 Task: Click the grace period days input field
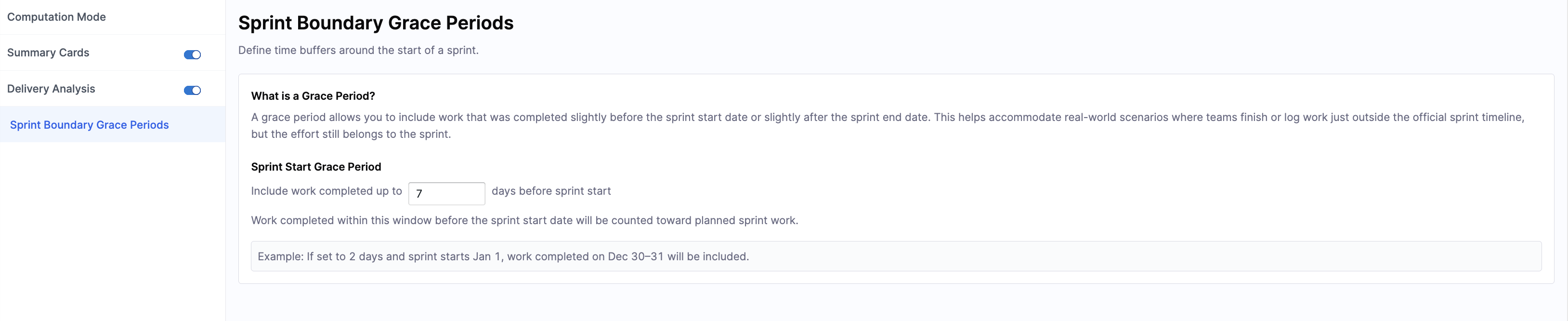pos(450,194)
